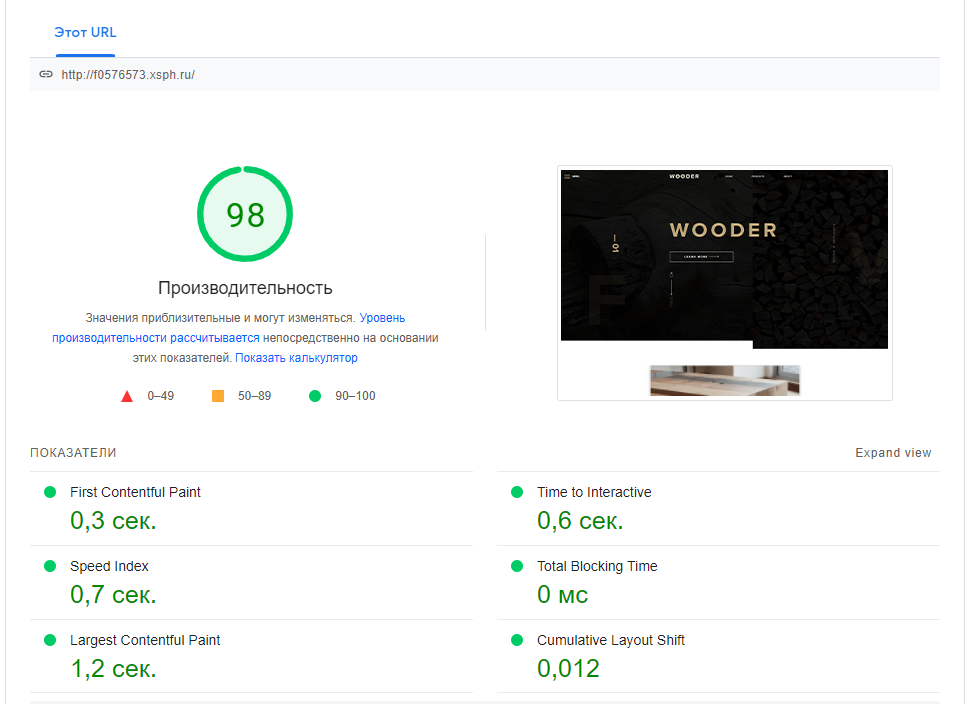This screenshot has height=704, width=972.
Task: Click green dot beside First Contentful Paint
Action: pyautogui.click(x=50, y=492)
